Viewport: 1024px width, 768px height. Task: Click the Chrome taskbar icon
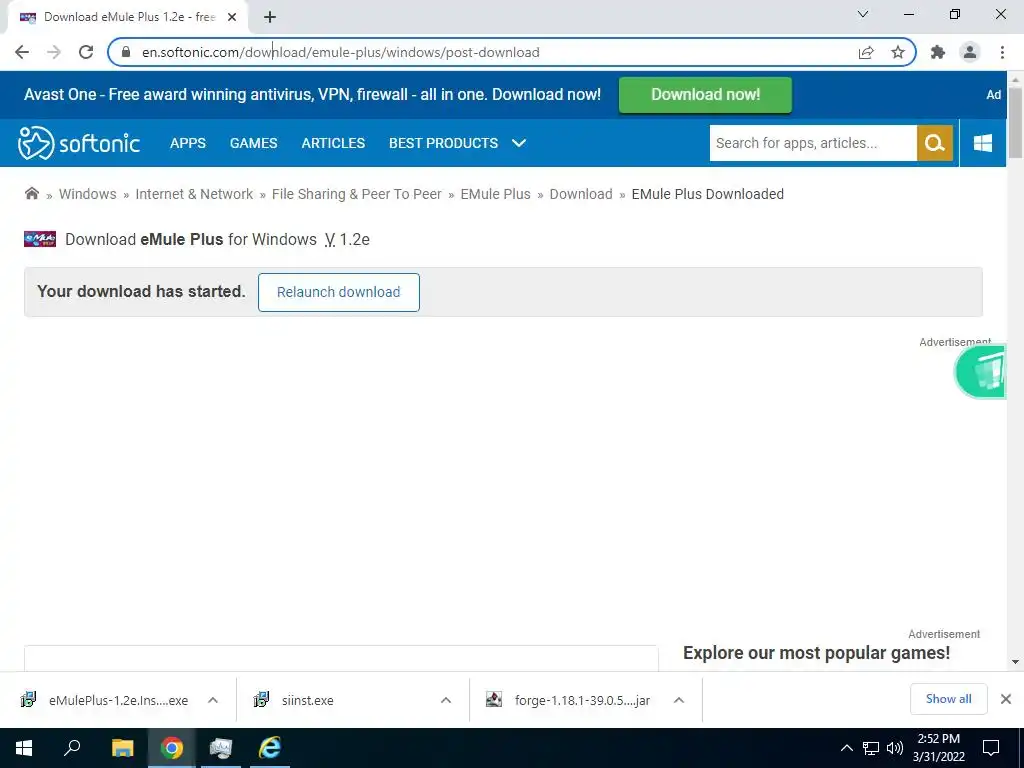tap(172, 748)
